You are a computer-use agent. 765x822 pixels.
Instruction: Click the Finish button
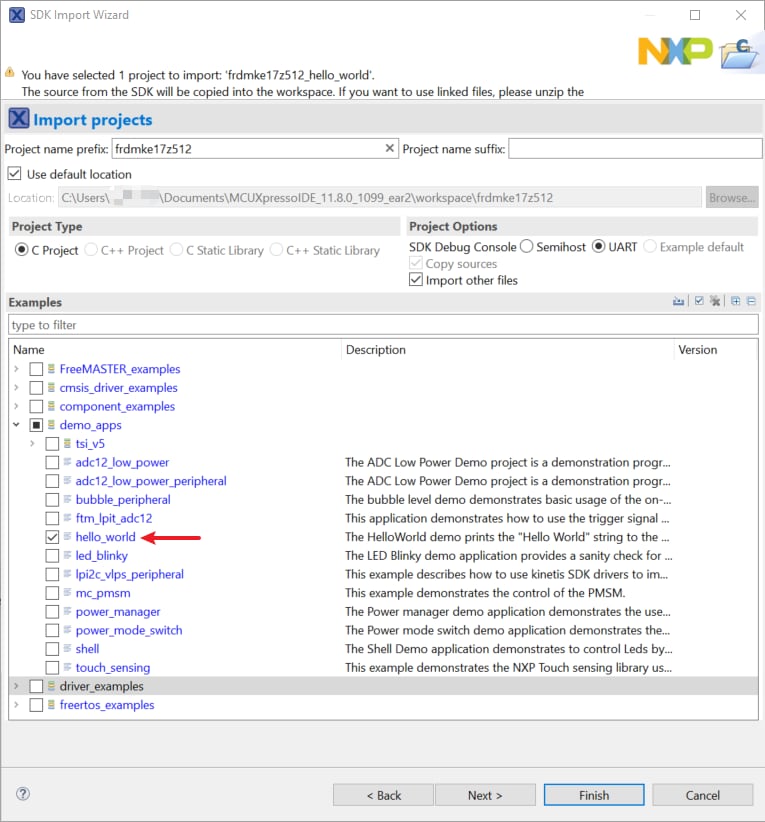tap(593, 795)
